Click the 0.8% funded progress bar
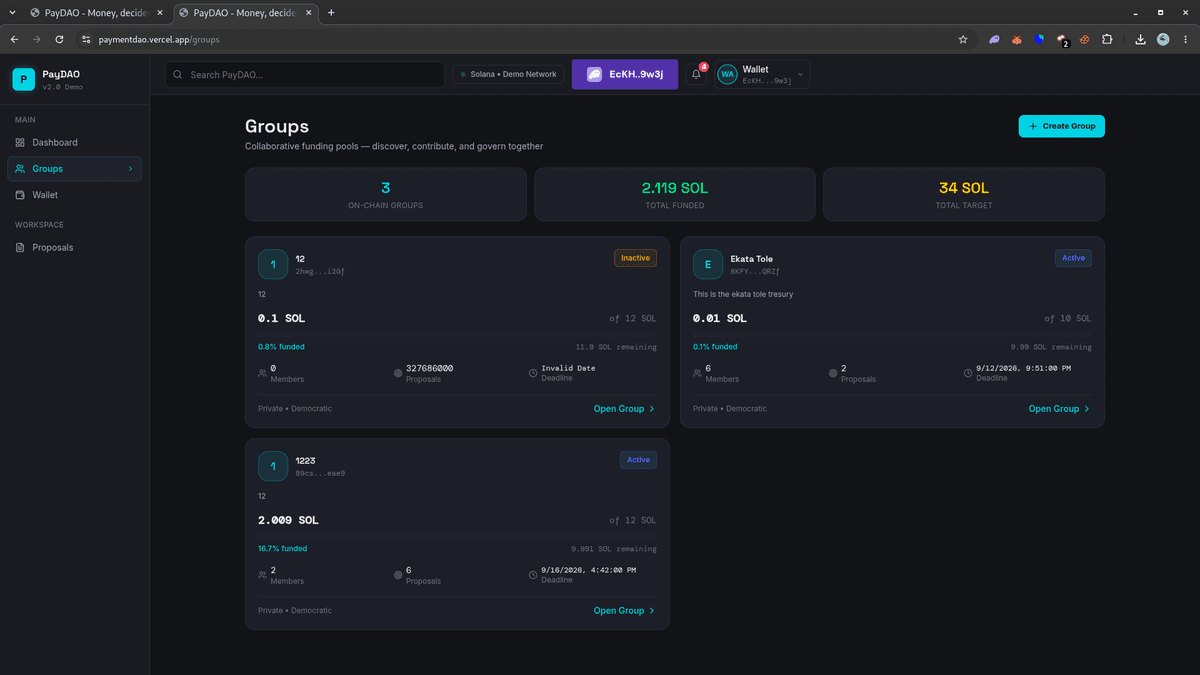 pos(457,334)
